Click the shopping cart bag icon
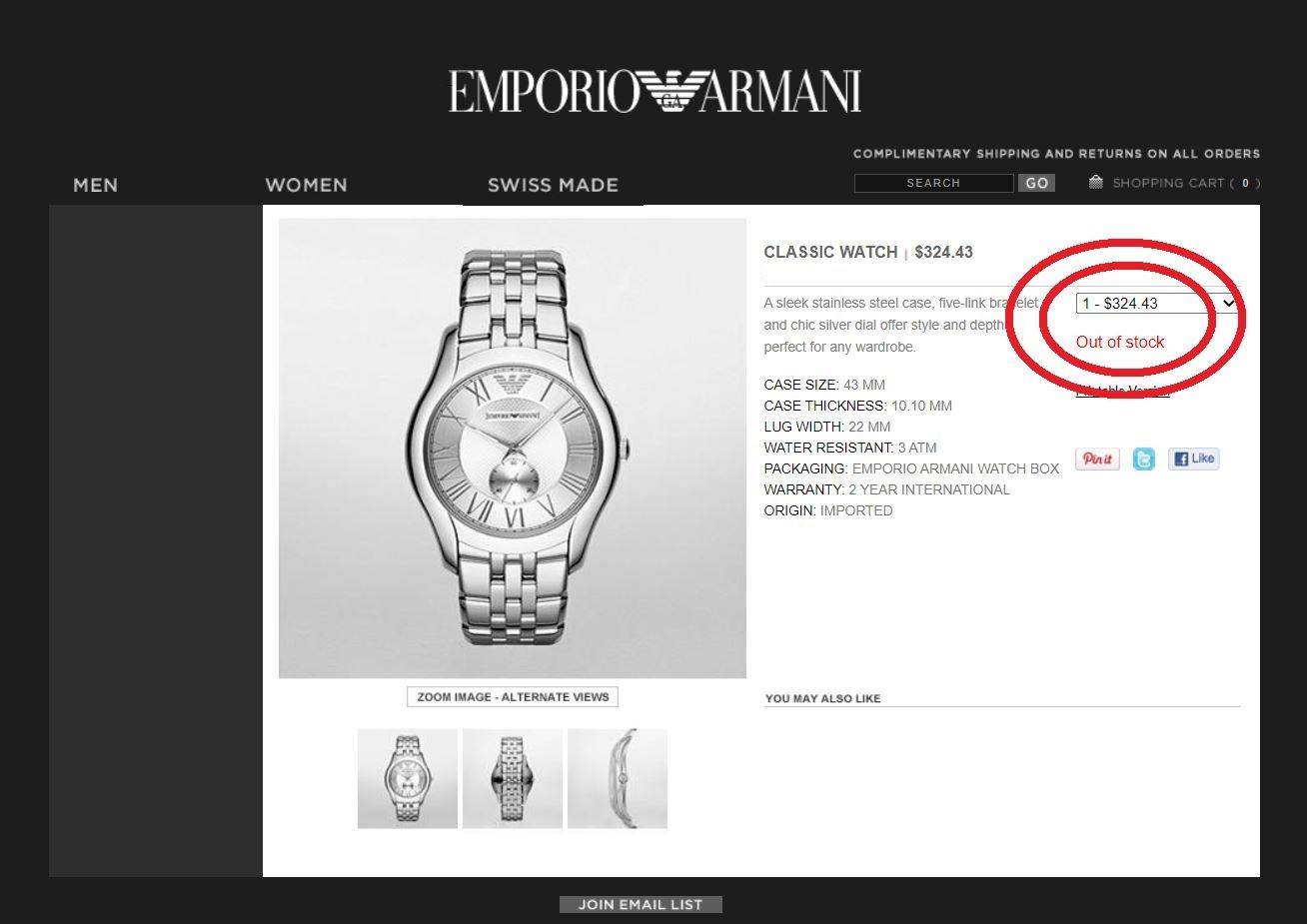The height and width of the screenshot is (924, 1307). (x=1096, y=182)
